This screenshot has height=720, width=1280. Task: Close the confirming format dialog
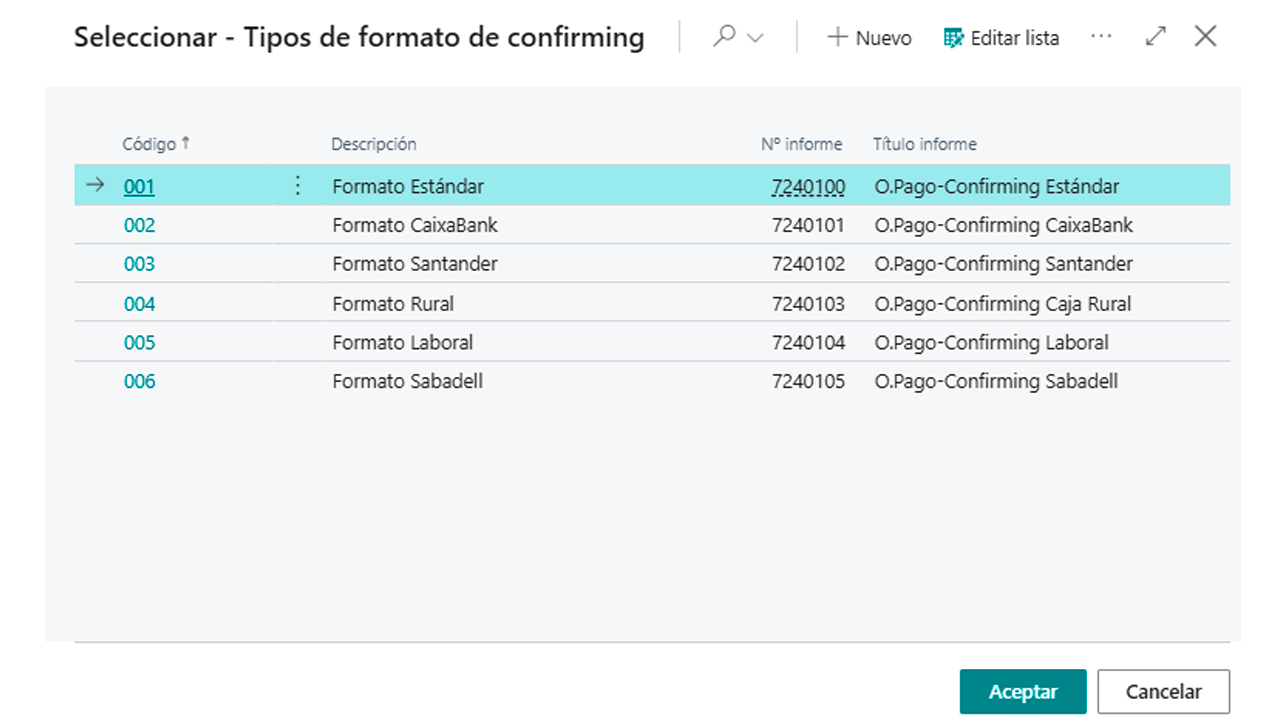1205,37
